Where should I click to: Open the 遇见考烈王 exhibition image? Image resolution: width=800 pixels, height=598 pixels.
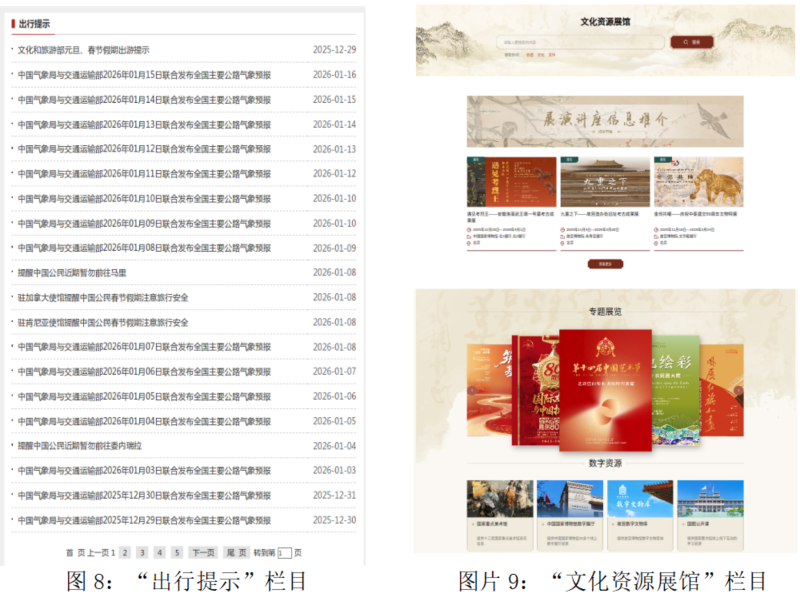(512, 182)
